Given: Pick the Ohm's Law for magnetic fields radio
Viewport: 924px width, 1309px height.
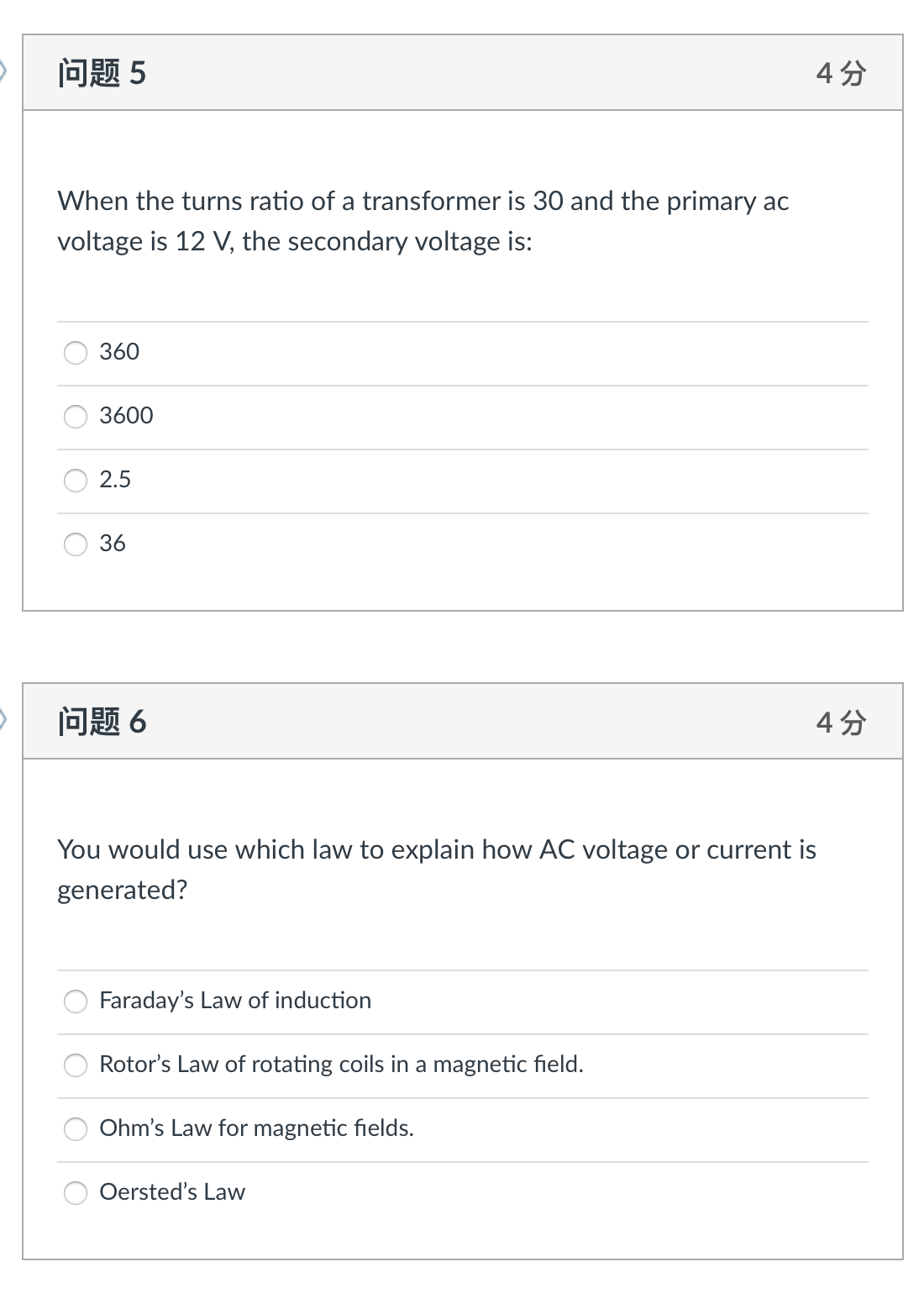Looking at the screenshot, I should point(76,1129).
